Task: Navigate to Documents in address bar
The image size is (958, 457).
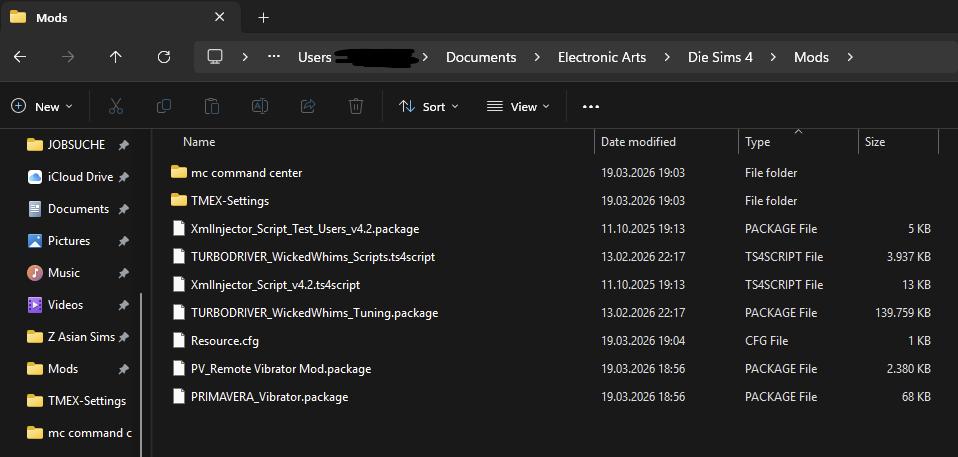Action: click(x=481, y=57)
